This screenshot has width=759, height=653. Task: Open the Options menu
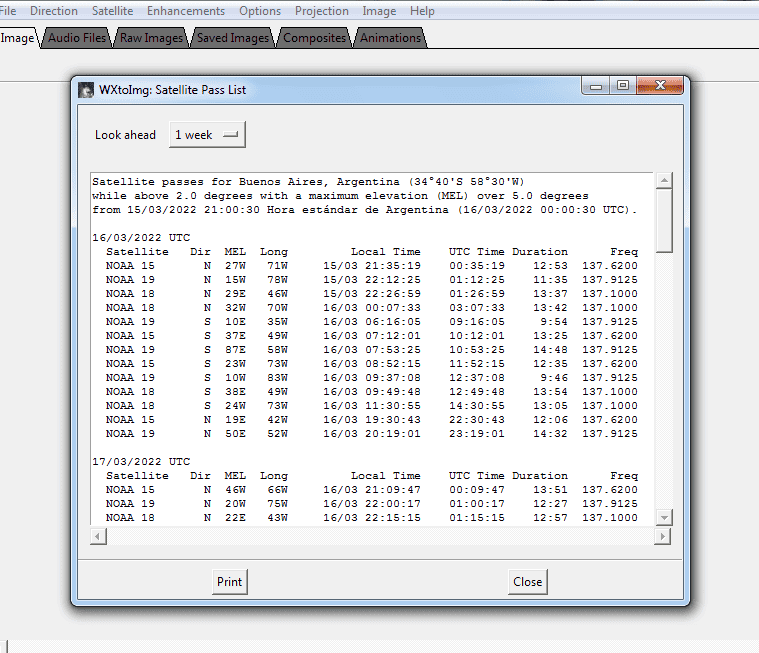pyautogui.click(x=260, y=11)
